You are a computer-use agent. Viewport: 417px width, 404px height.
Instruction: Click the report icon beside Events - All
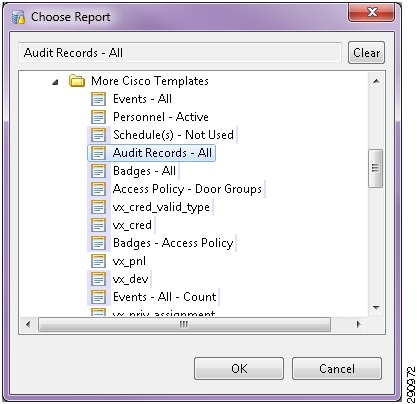98,99
